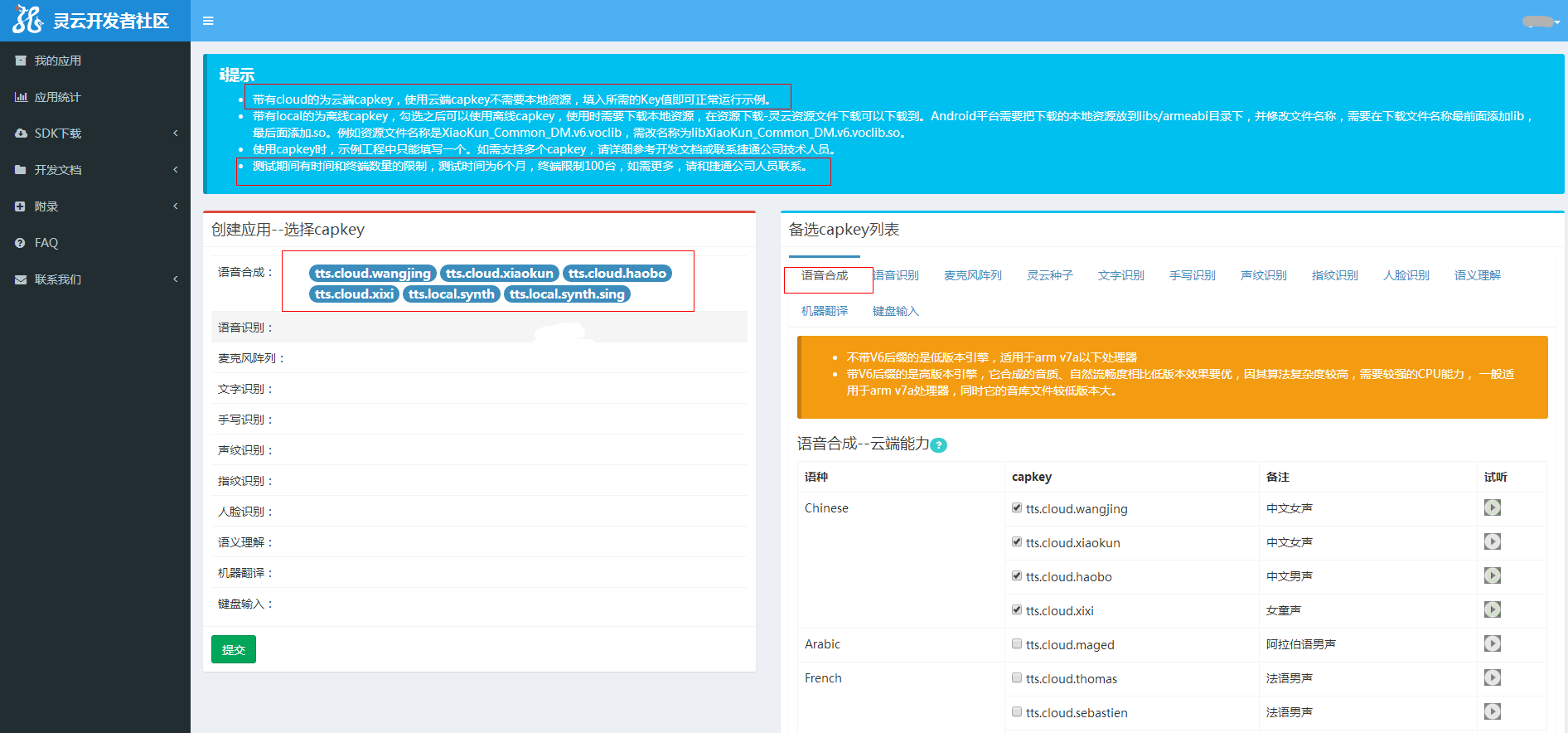Click the tts.local.synth.sing selected capkey tag

pos(567,294)
